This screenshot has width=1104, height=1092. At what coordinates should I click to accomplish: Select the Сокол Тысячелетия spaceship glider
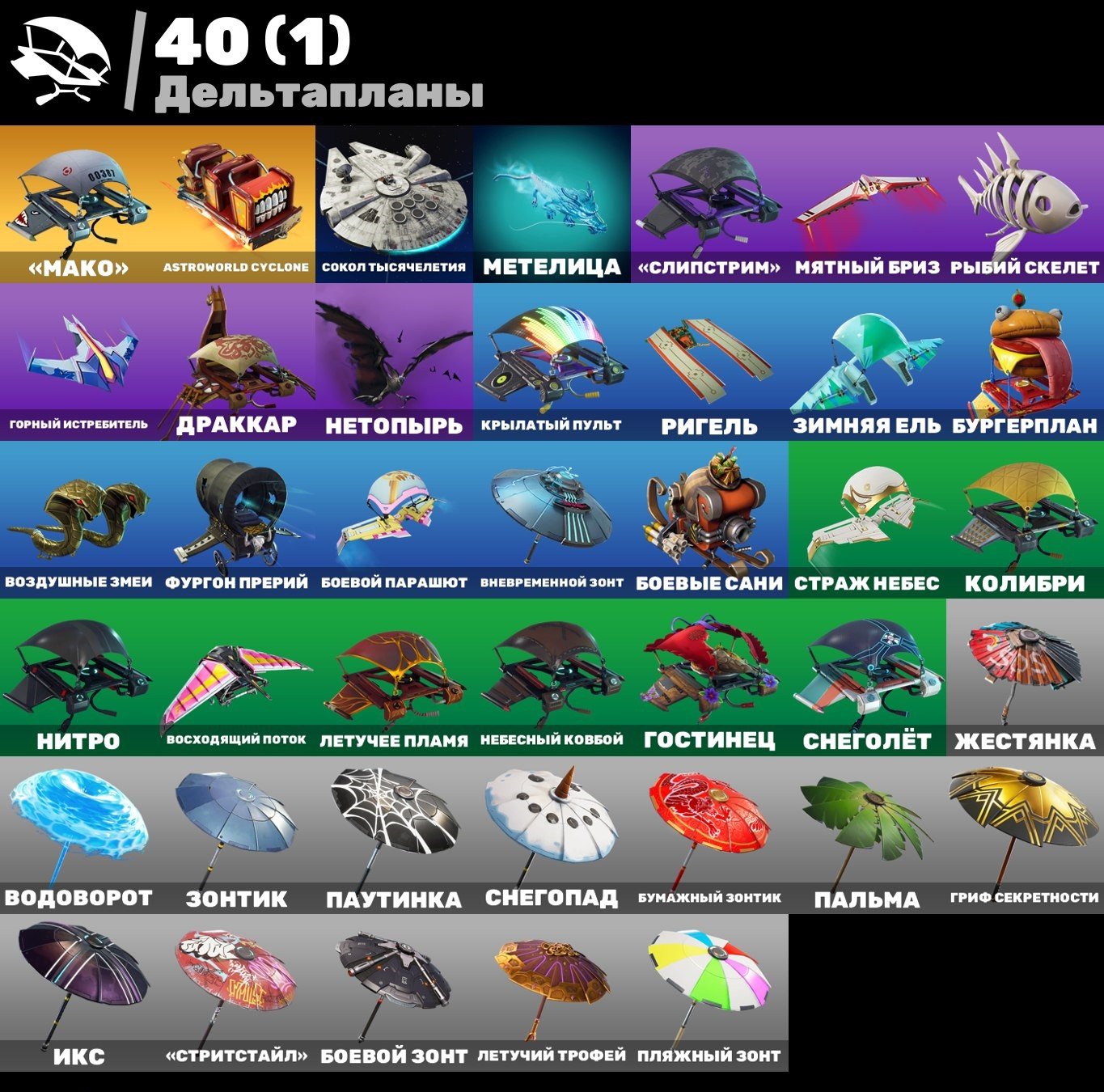click(x=394, y=204)
